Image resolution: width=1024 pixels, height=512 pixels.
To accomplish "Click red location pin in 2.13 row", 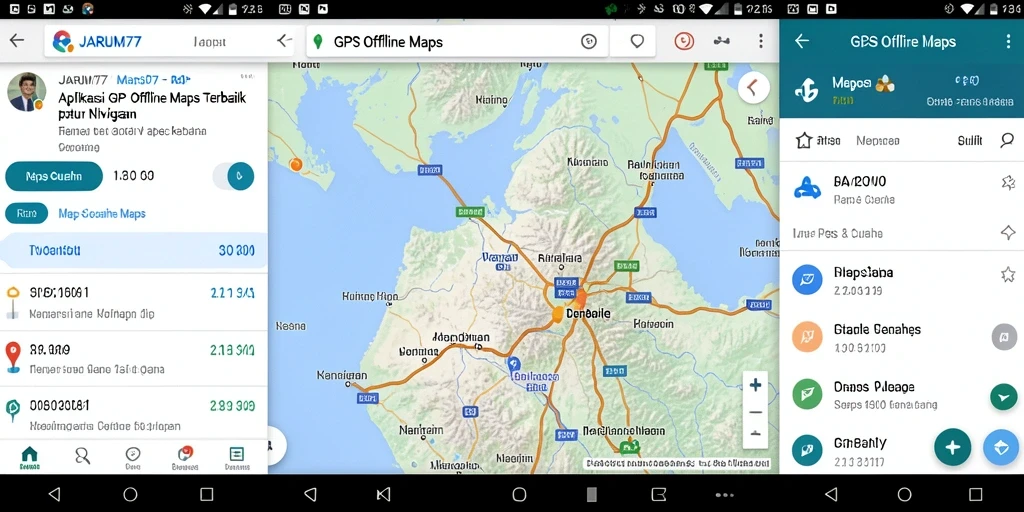I will 13,357.
